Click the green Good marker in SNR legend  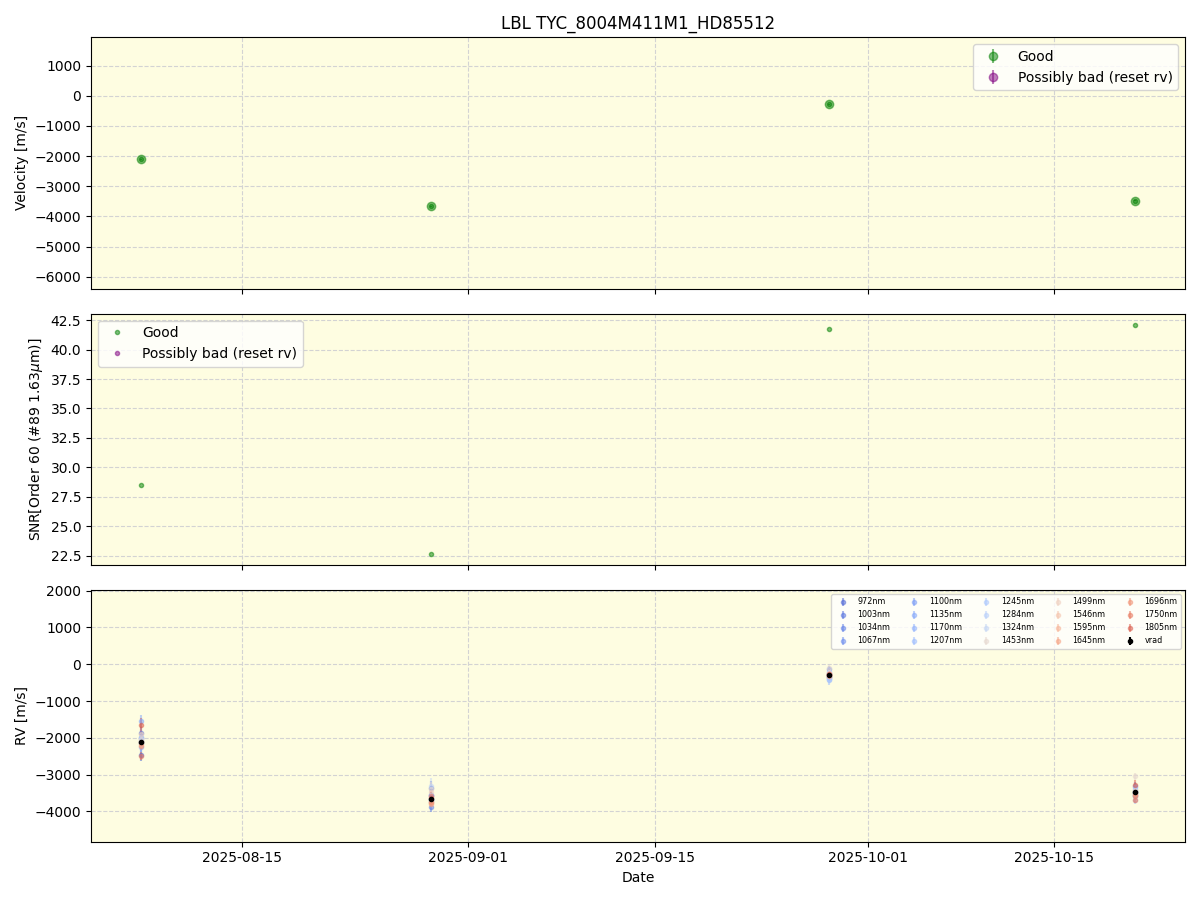pyautogui.click(x=118, y=332)
